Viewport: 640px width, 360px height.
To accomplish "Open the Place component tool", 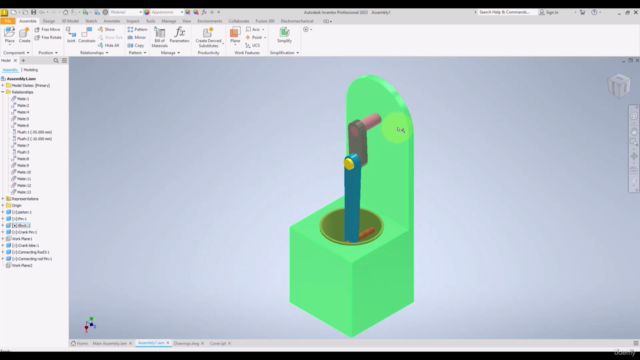I will (x=9, y=35).
